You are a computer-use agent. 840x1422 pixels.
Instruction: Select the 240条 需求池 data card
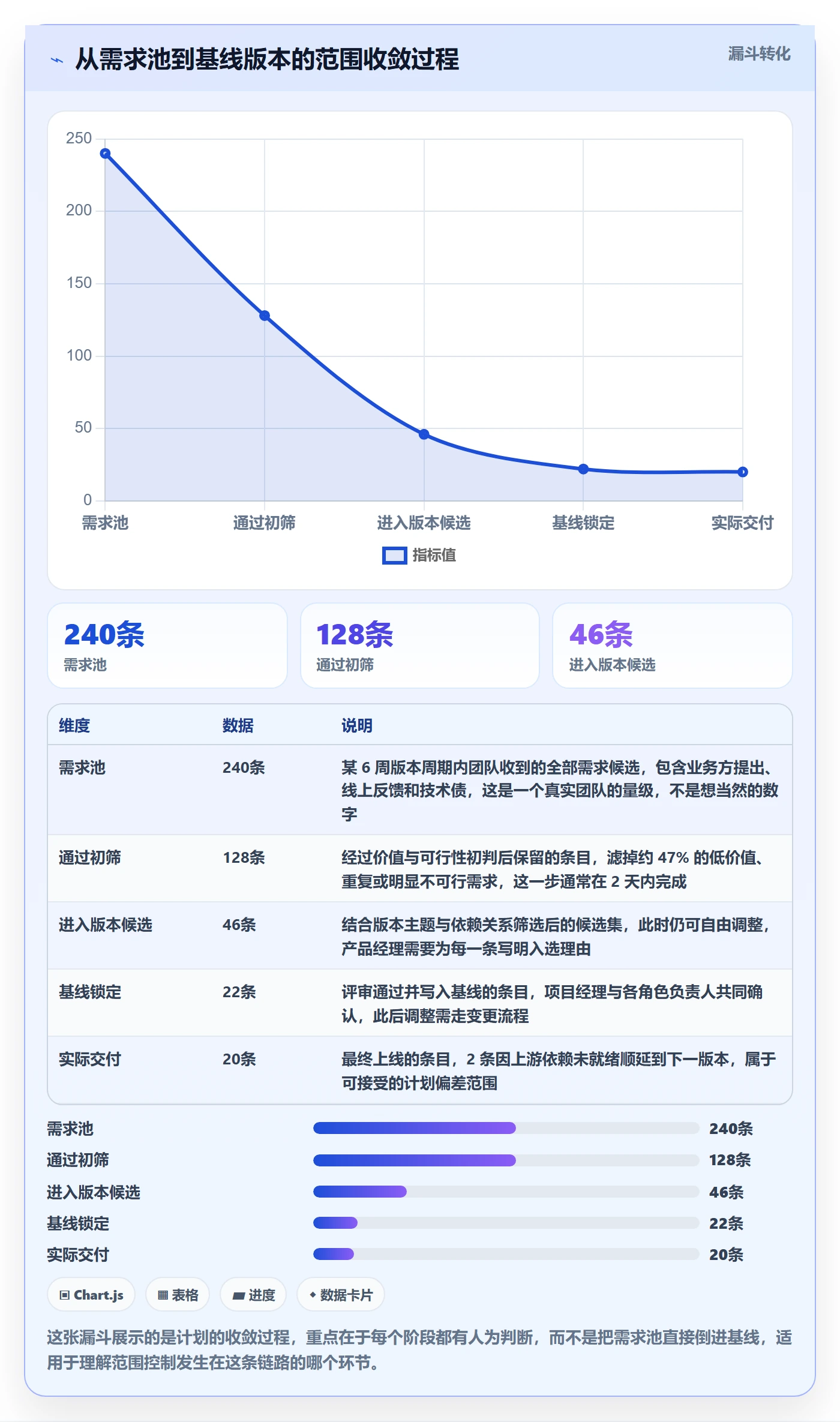167,646
